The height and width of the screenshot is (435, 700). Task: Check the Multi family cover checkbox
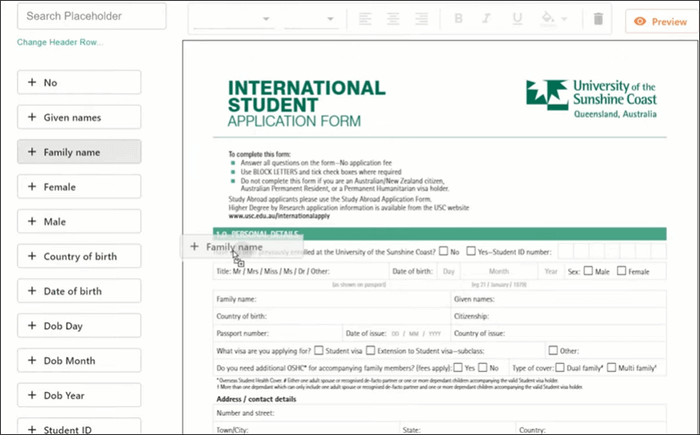coord(612,368)
